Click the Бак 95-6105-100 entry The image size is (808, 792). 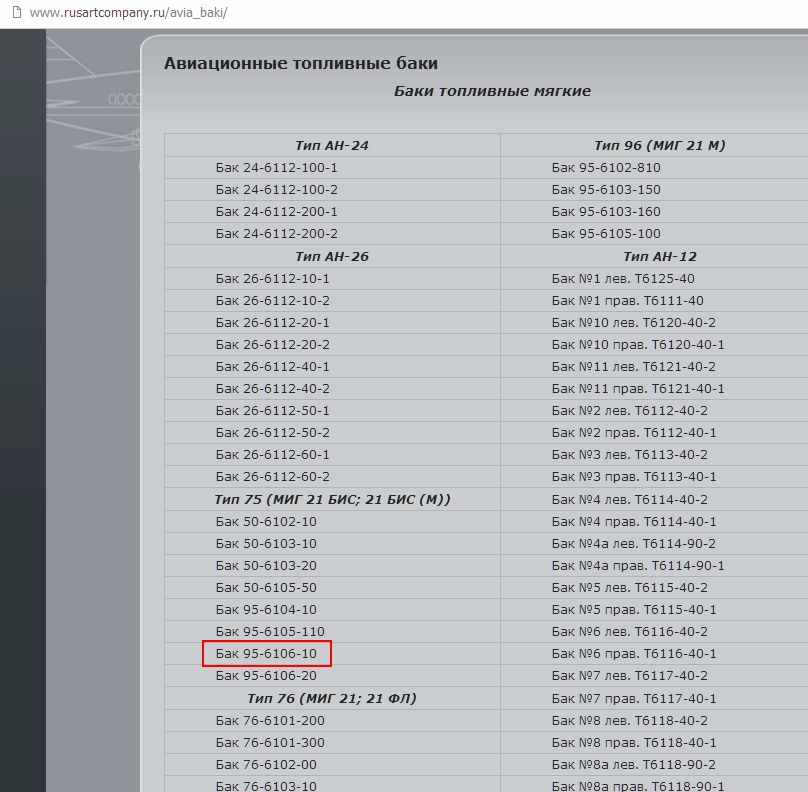pos(606,234)
